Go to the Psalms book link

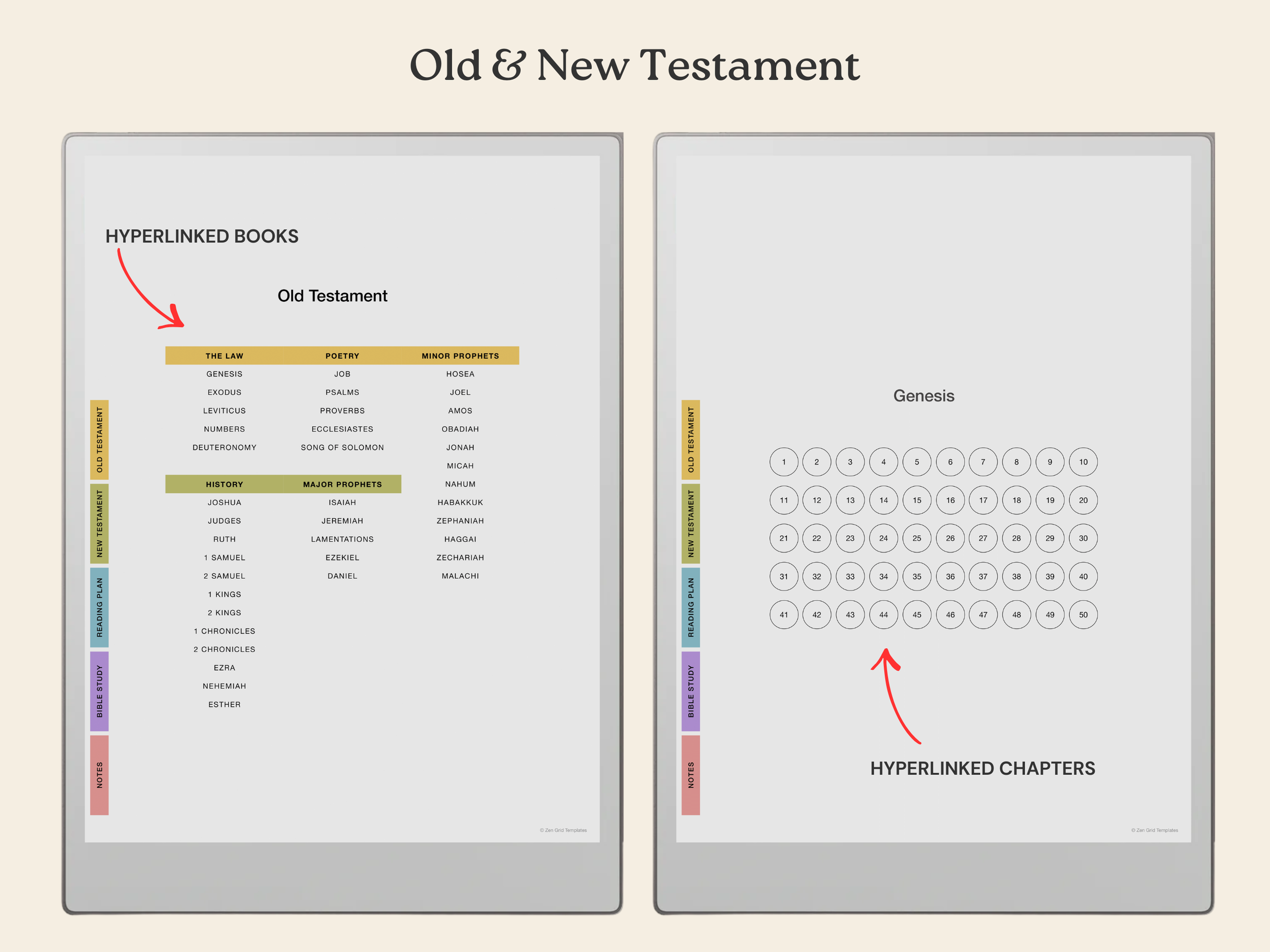pos(342,392)
